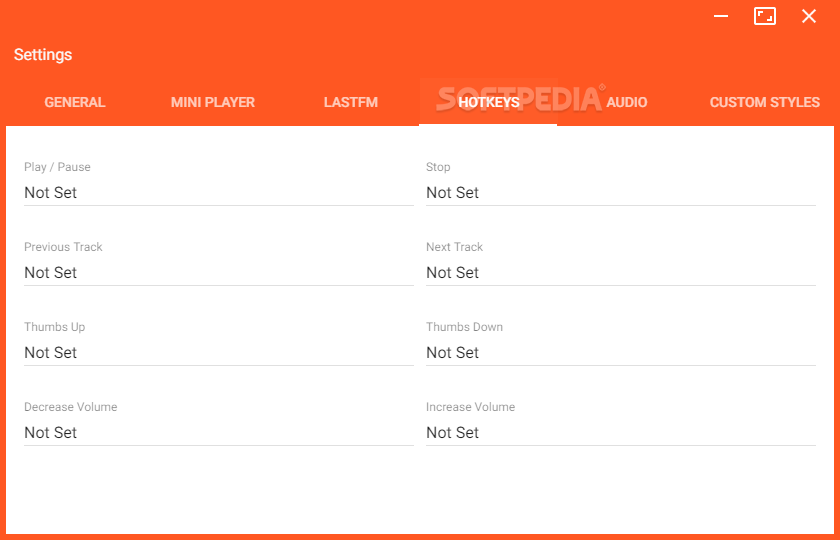Click the Increase Volume hotkey field
This screenshot has height=540, width=840.
[620, 432]
